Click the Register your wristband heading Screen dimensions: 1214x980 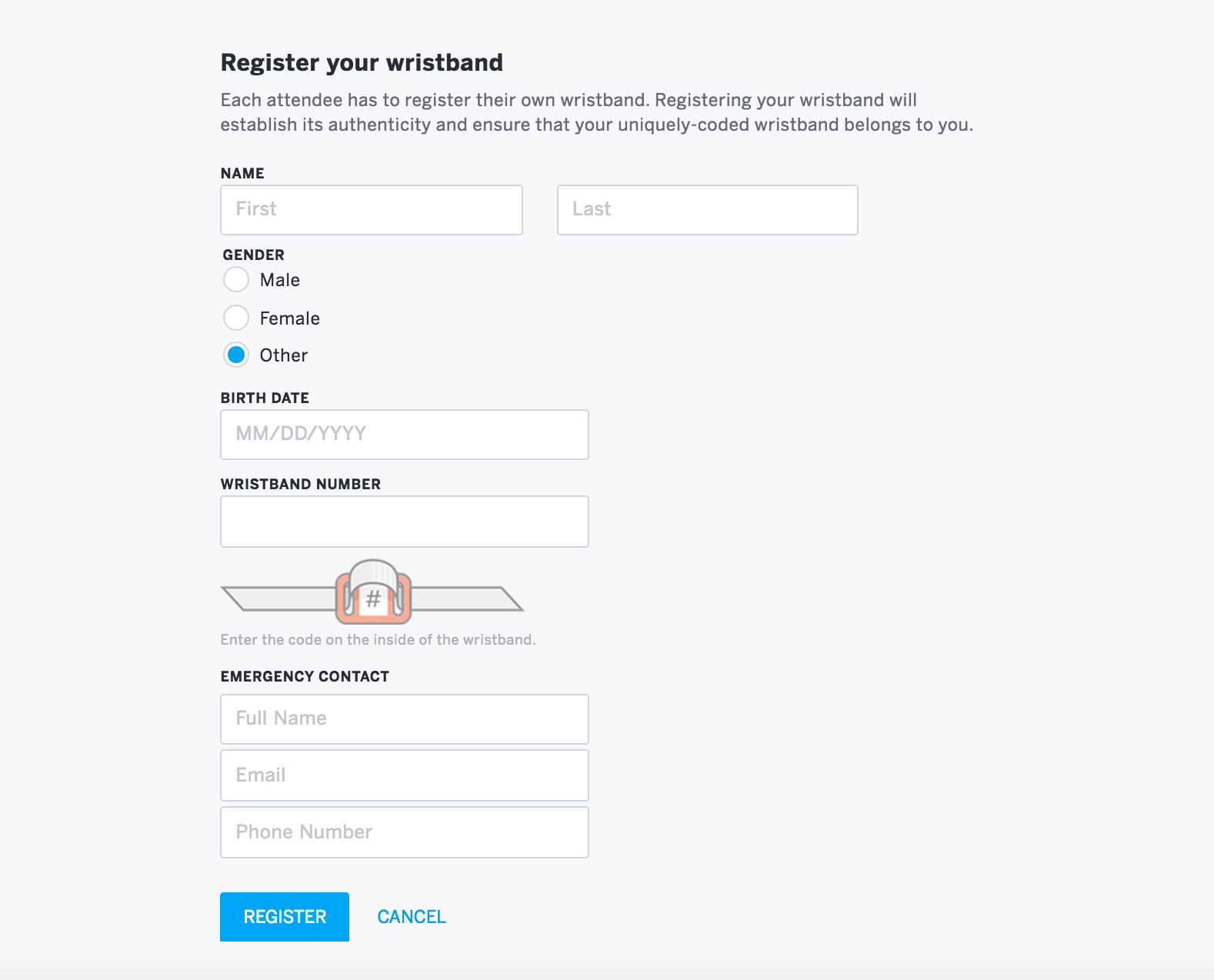click(x=362, y=62)
